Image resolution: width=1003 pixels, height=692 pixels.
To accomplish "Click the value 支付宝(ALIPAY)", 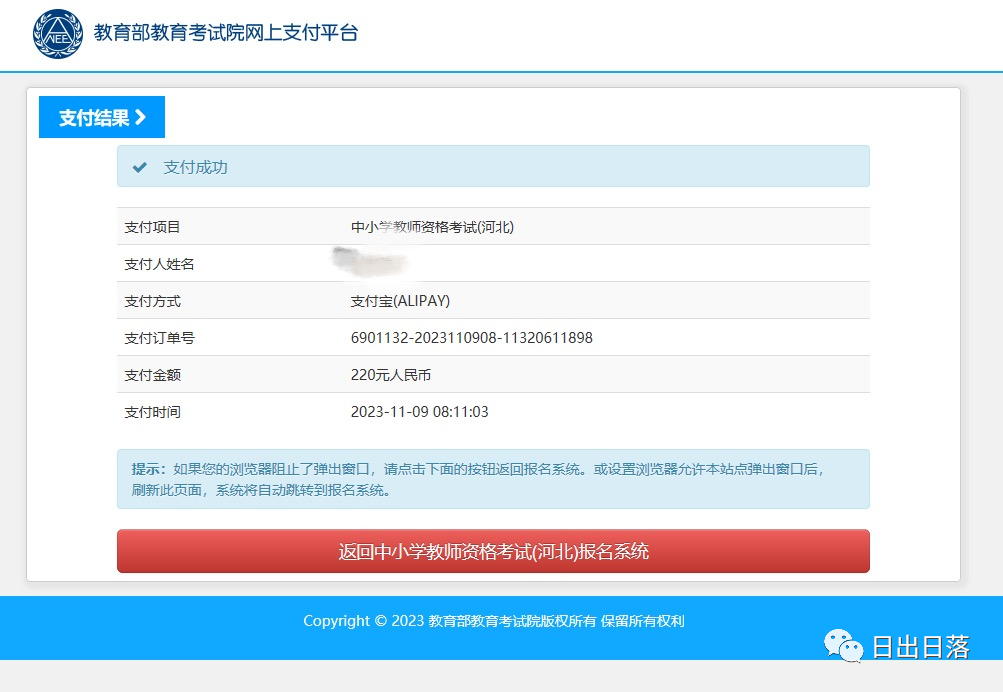I will pyautogui.click(x=400, y=301).
